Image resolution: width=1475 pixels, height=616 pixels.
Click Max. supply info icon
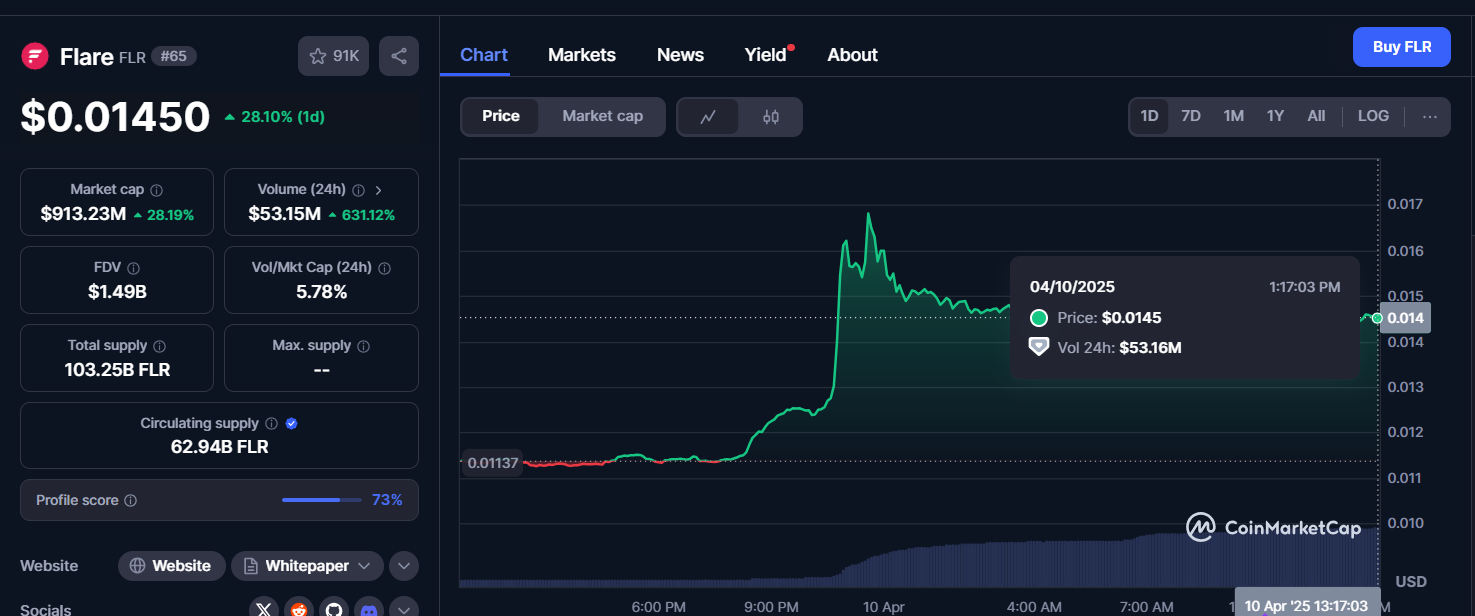[364, 346]
